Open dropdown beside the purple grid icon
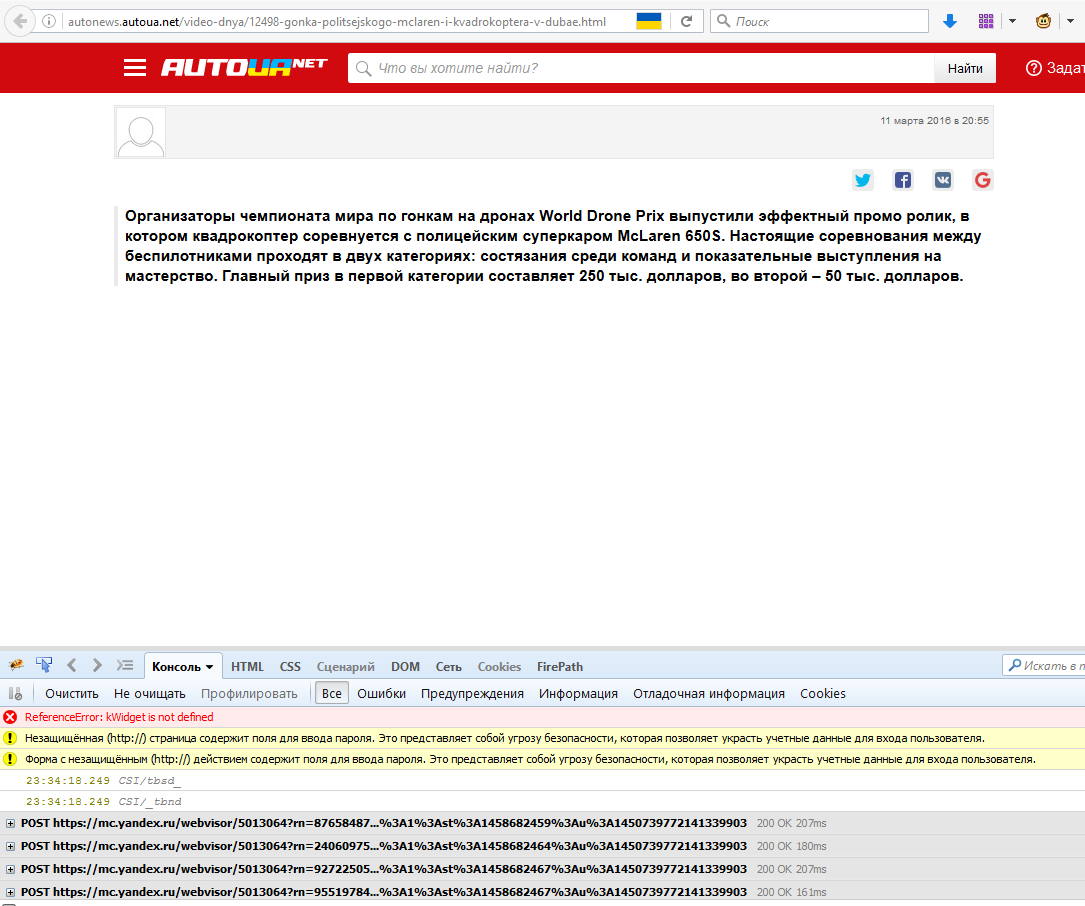1085x906 pixels. (x=1012, y=21)
